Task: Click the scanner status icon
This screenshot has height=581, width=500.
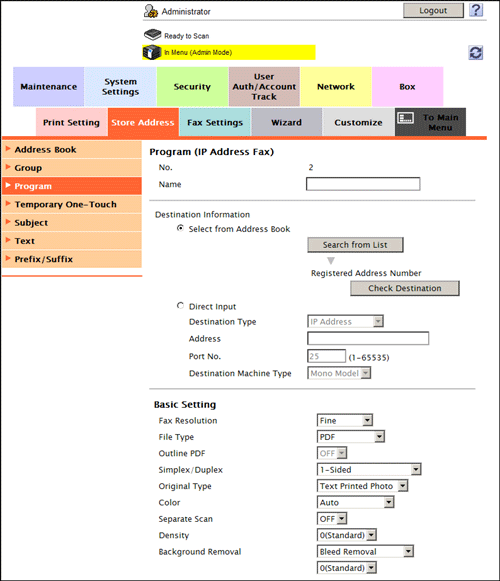Action: point(152,35)
